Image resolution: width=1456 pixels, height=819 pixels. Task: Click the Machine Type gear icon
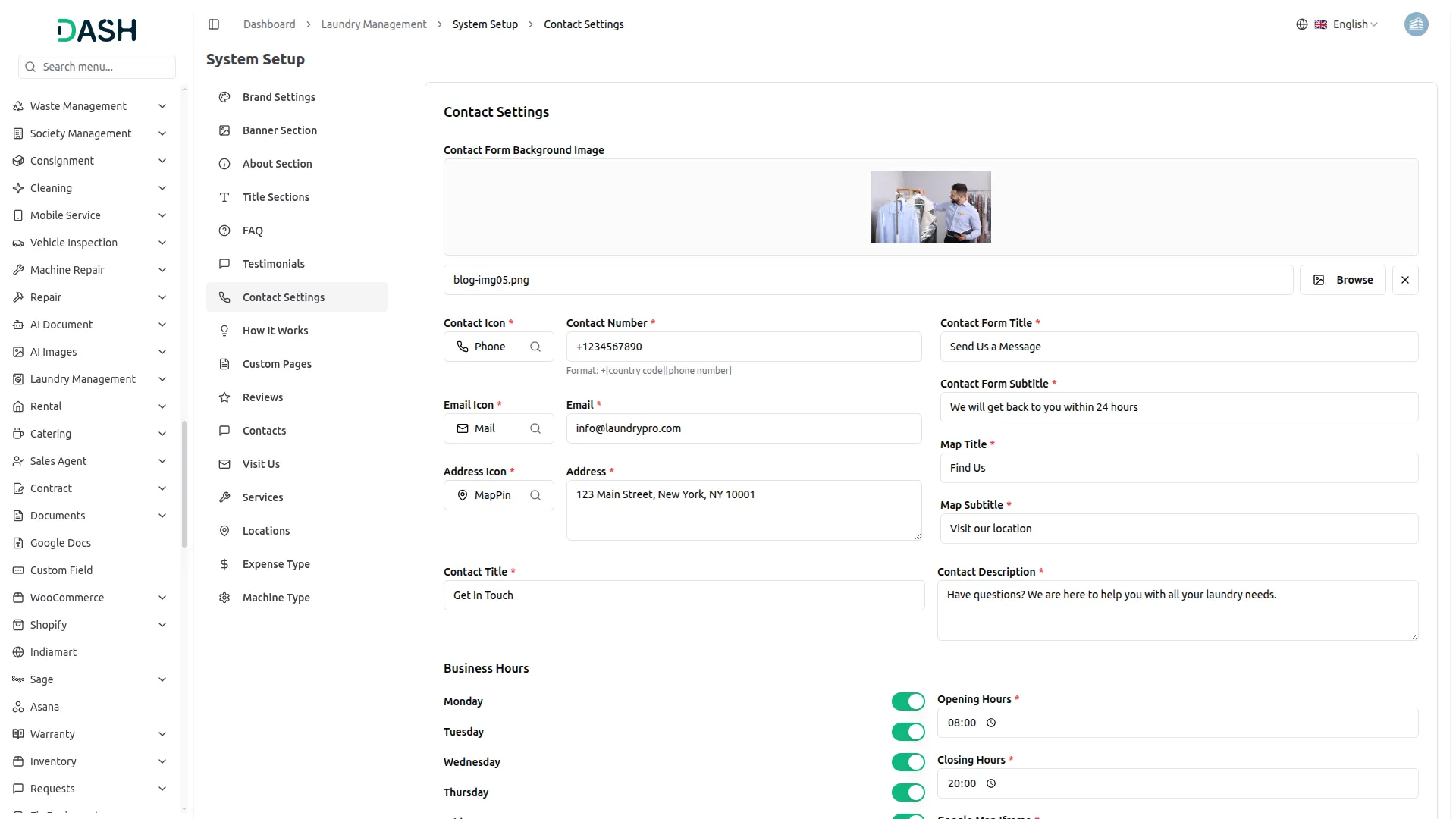click(x=224, y=598)
